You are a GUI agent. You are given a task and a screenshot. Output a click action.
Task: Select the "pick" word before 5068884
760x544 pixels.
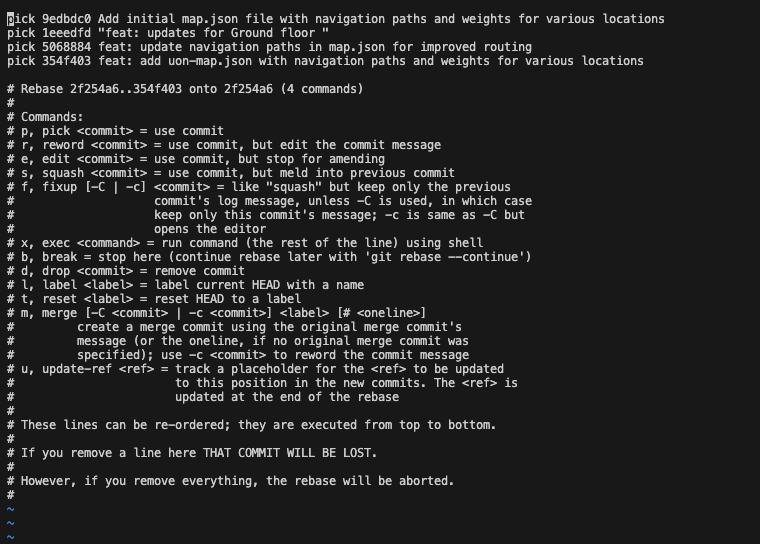[x=21, y=47]
